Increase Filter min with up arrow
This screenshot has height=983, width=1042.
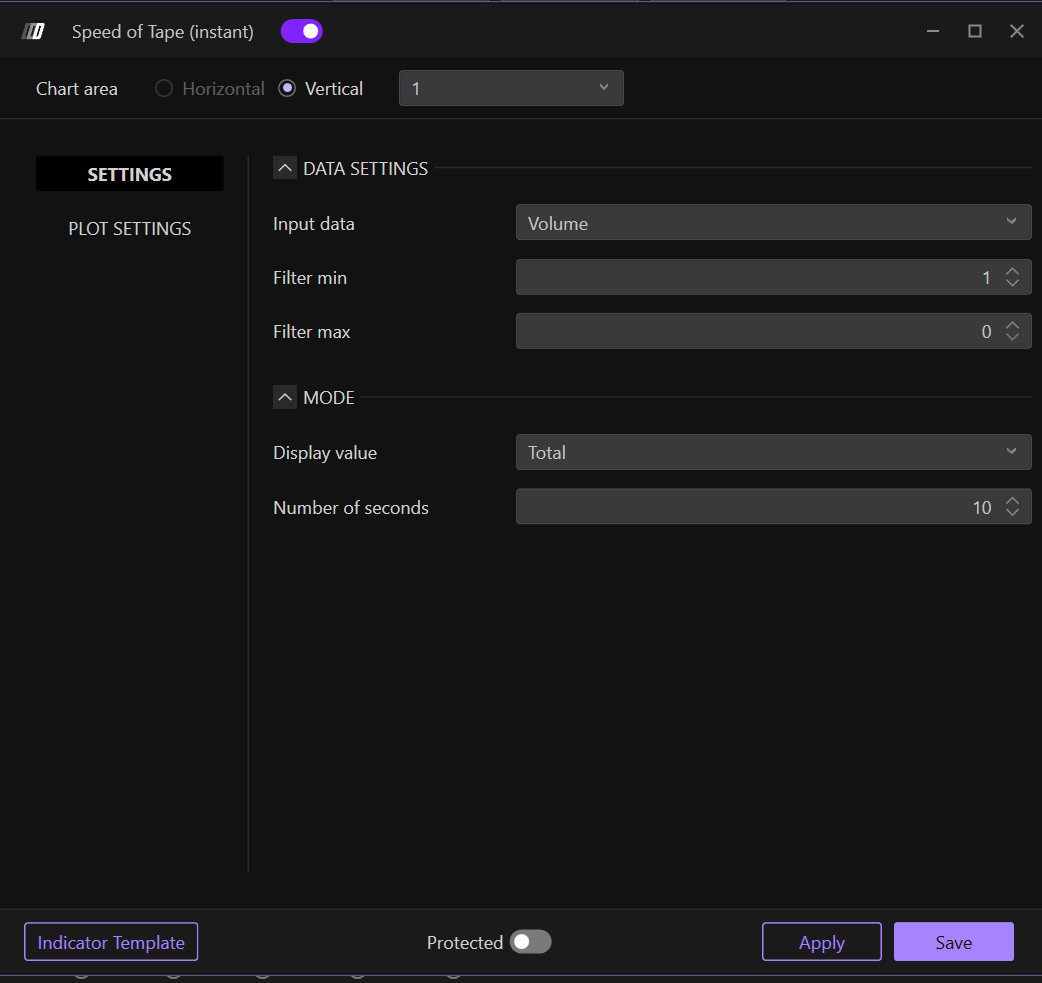point(1012,272)
